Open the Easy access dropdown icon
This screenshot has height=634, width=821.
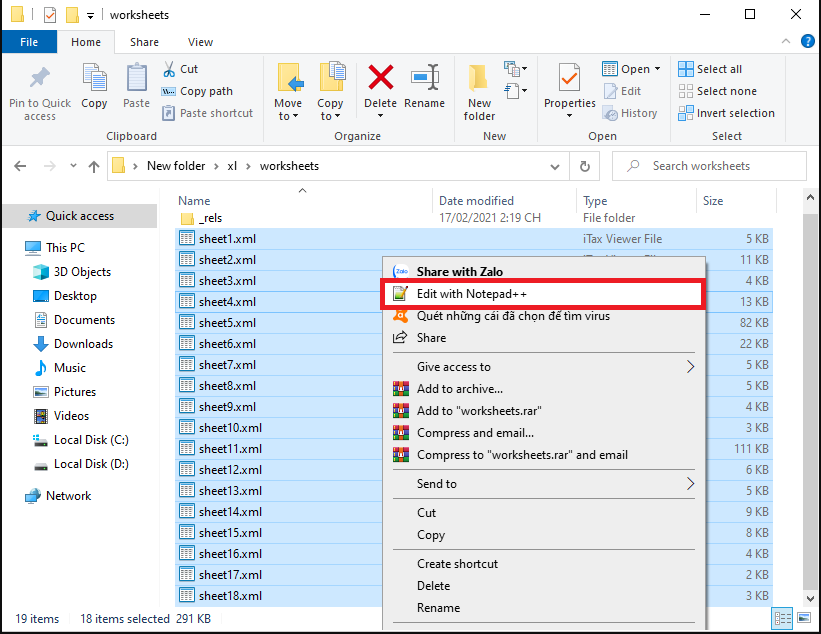coord(515,91)
